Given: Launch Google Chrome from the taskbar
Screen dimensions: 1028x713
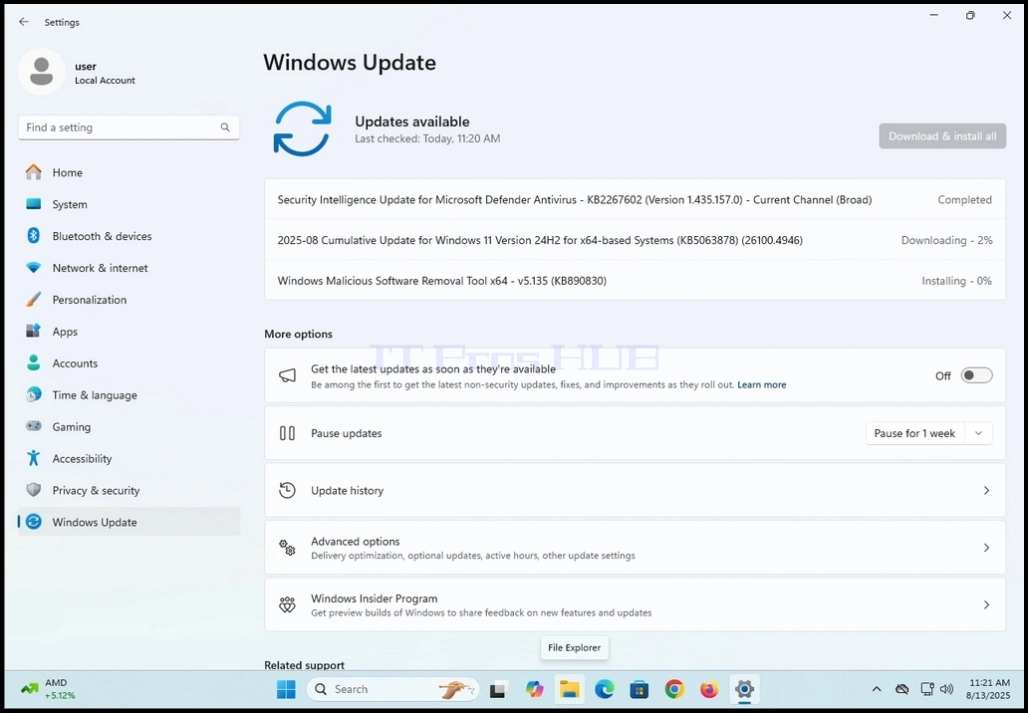Looking at the screenshot, I should click(674, 689).
